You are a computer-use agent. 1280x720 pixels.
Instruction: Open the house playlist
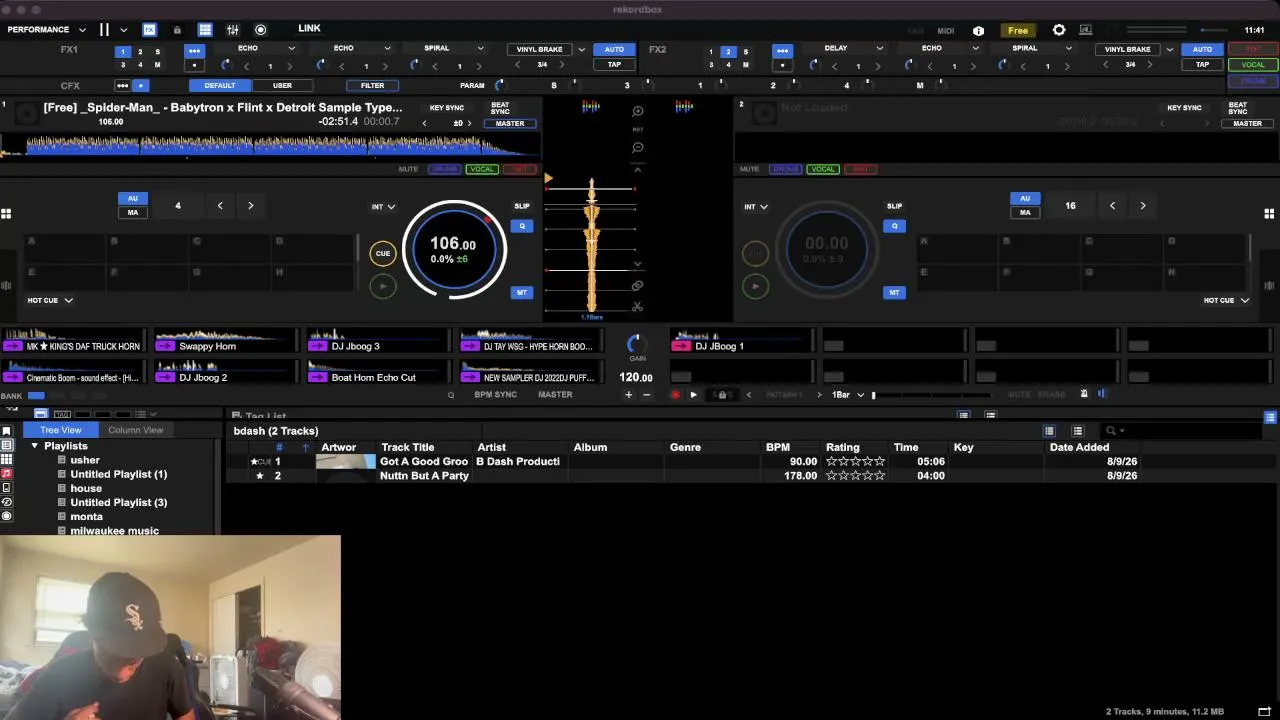pos(86,488)
